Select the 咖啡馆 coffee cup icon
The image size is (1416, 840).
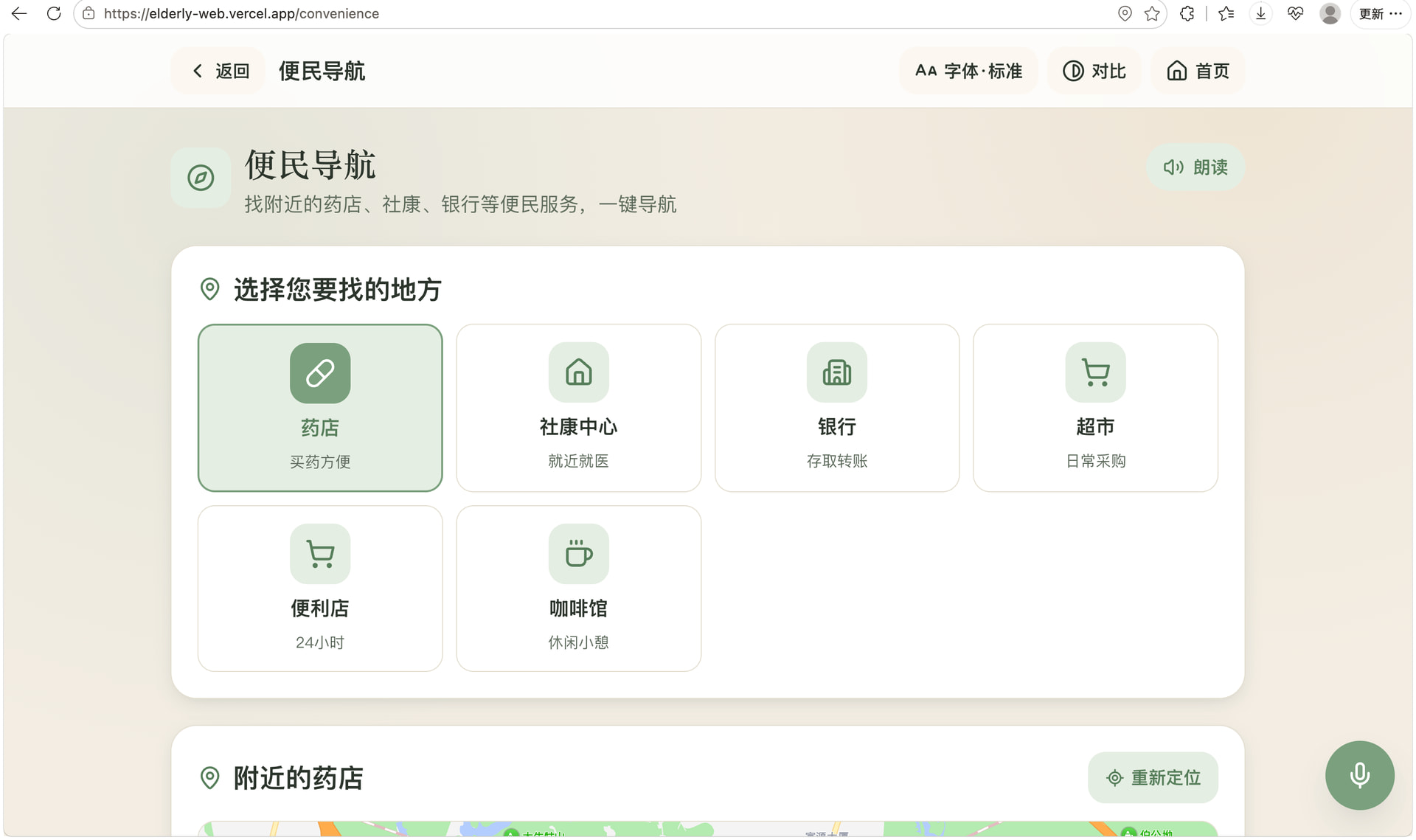579,554
